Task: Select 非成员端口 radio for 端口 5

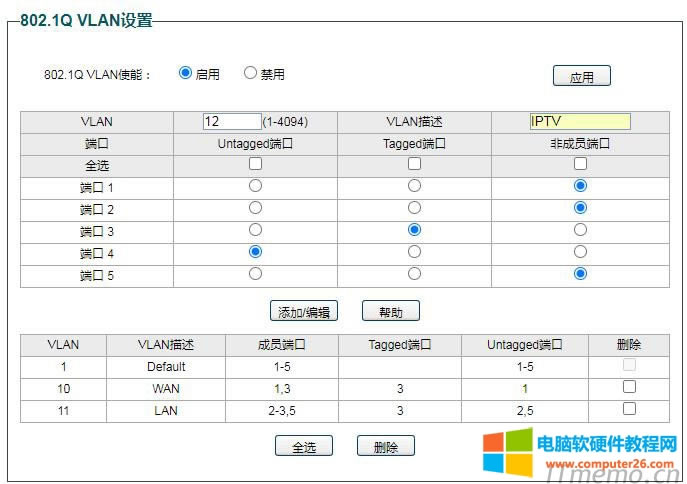Action: click(x=580, y=274)
